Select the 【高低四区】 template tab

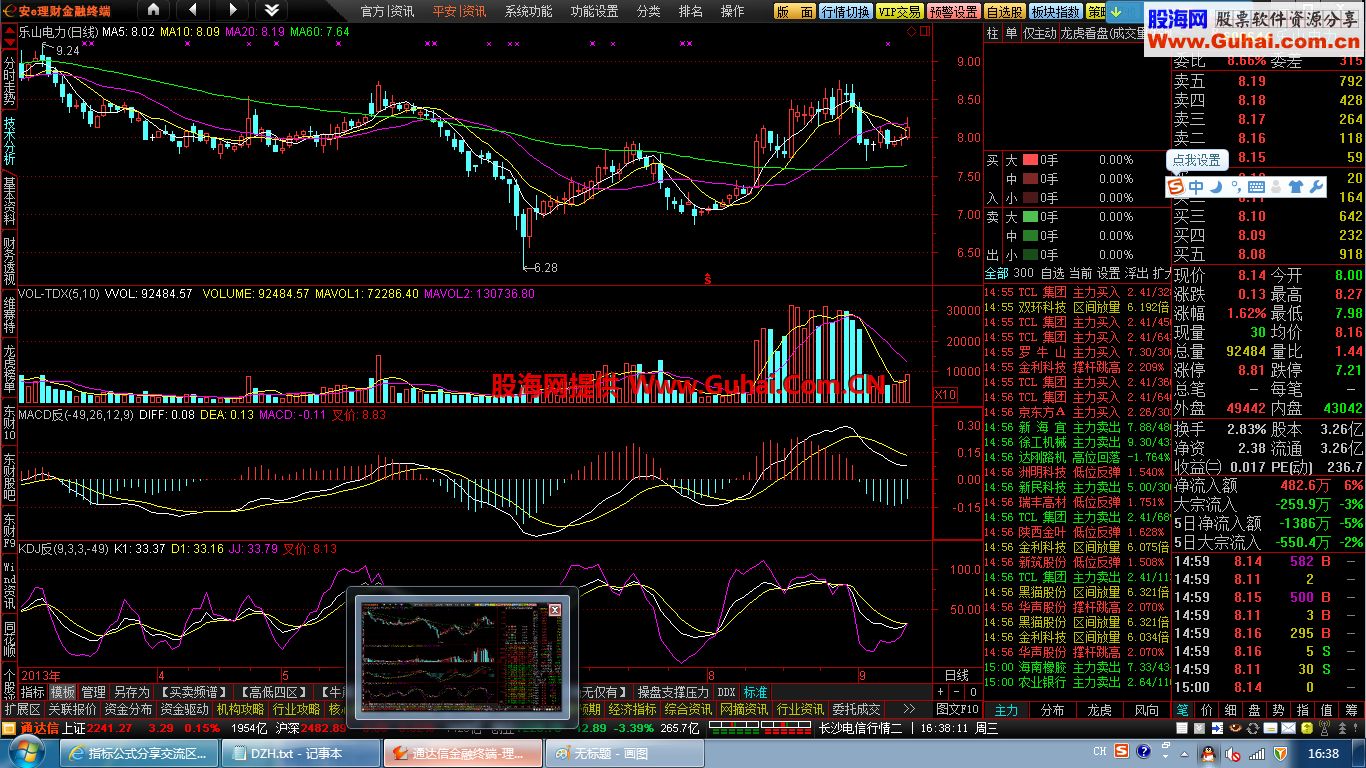point(275,692)
